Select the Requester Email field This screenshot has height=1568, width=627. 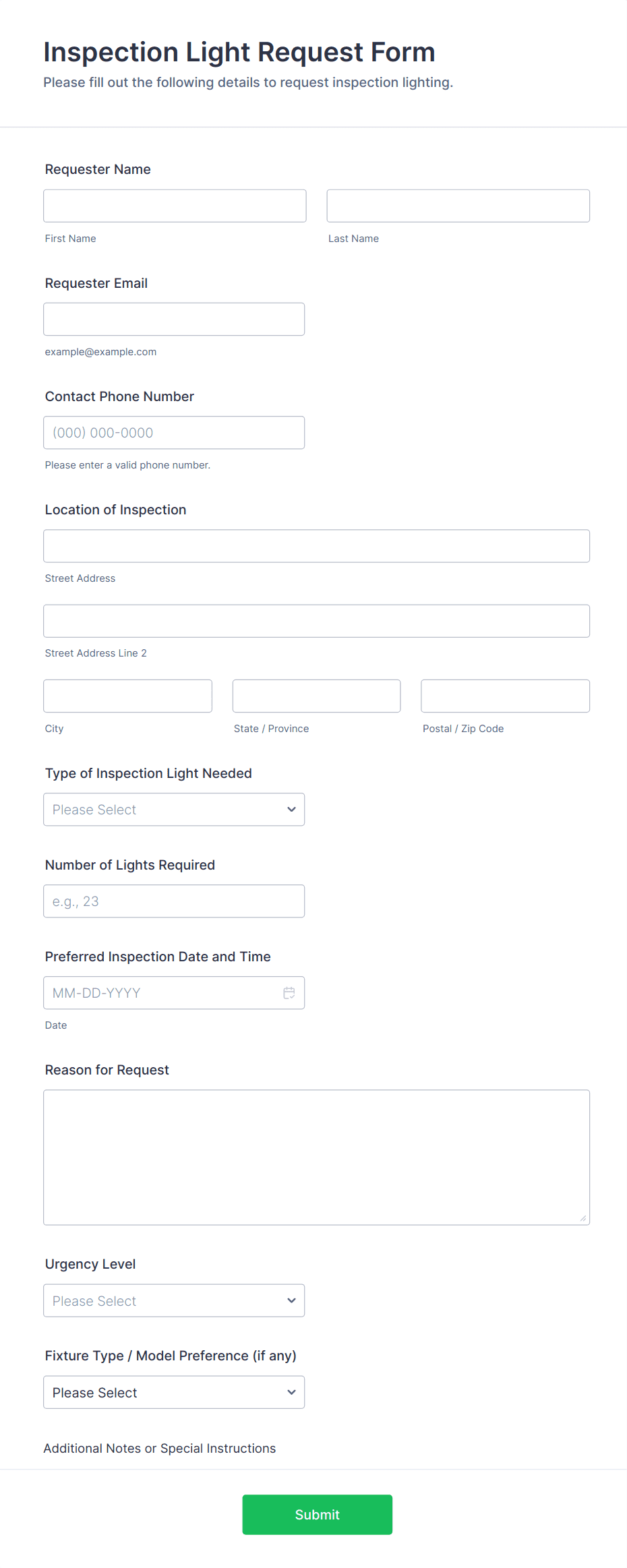coord(173,320)
